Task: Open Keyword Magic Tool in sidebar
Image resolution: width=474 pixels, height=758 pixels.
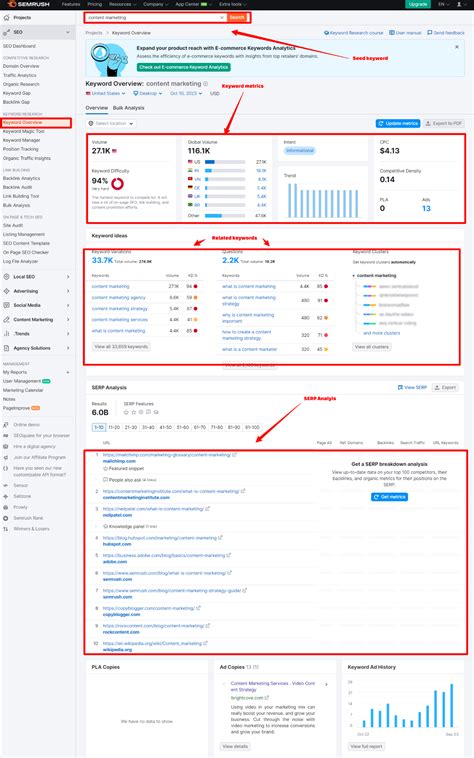Action: click(24, 131)
